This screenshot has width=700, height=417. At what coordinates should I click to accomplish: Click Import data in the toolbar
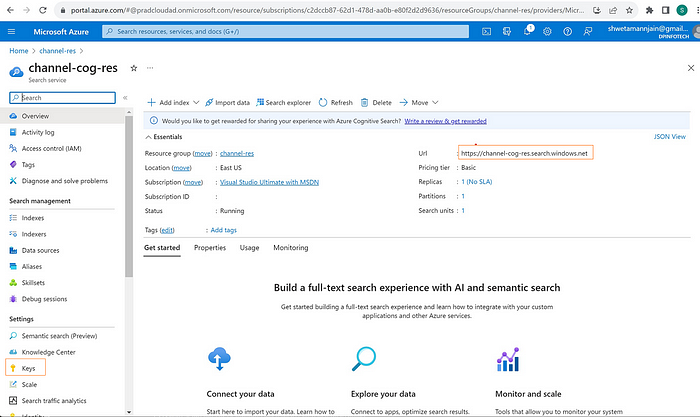[x=227, y=103]
